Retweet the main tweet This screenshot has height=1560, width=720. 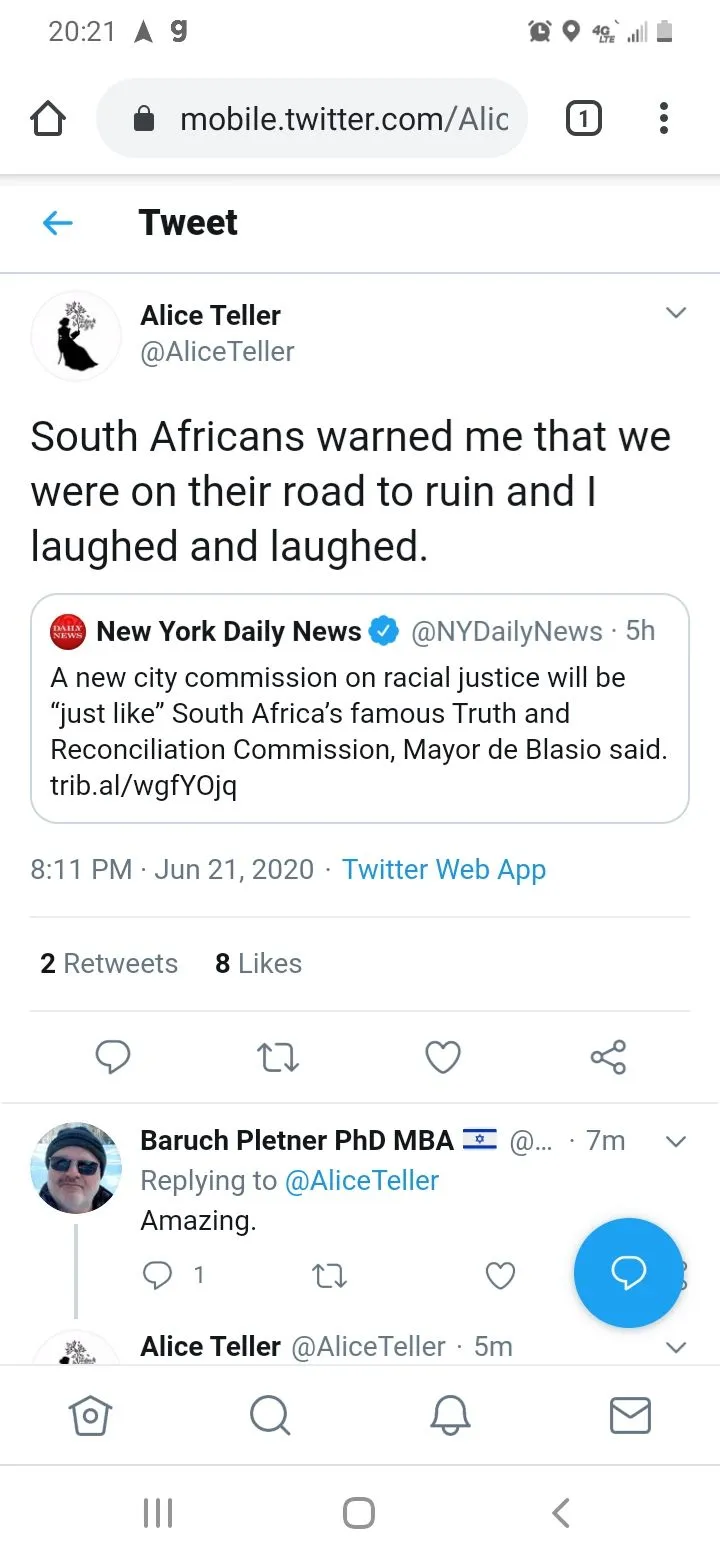coord(277,1056)
